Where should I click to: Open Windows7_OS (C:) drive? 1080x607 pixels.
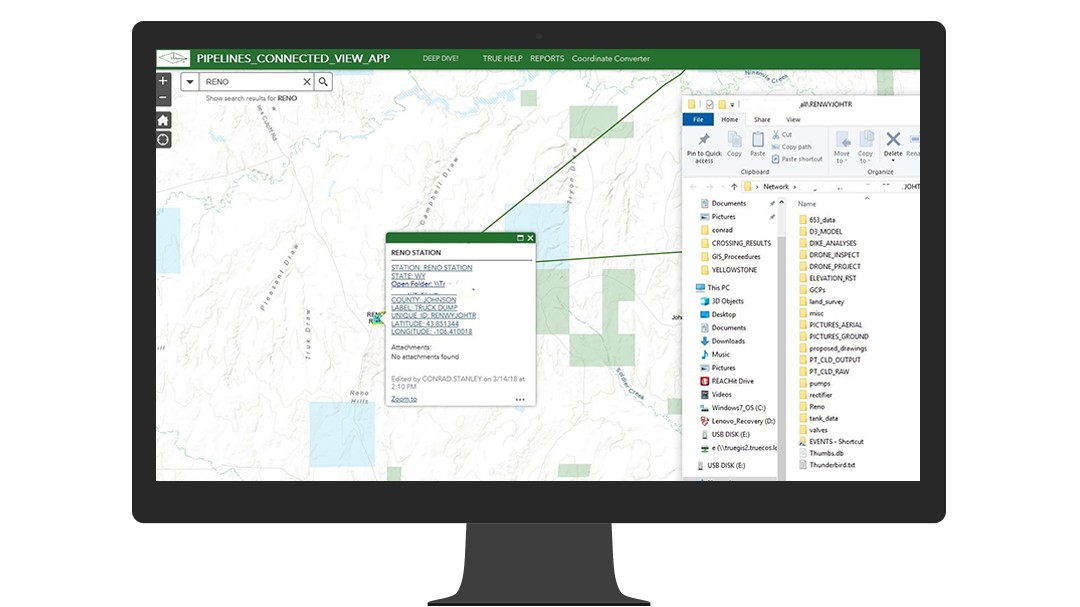pos(738,408)
